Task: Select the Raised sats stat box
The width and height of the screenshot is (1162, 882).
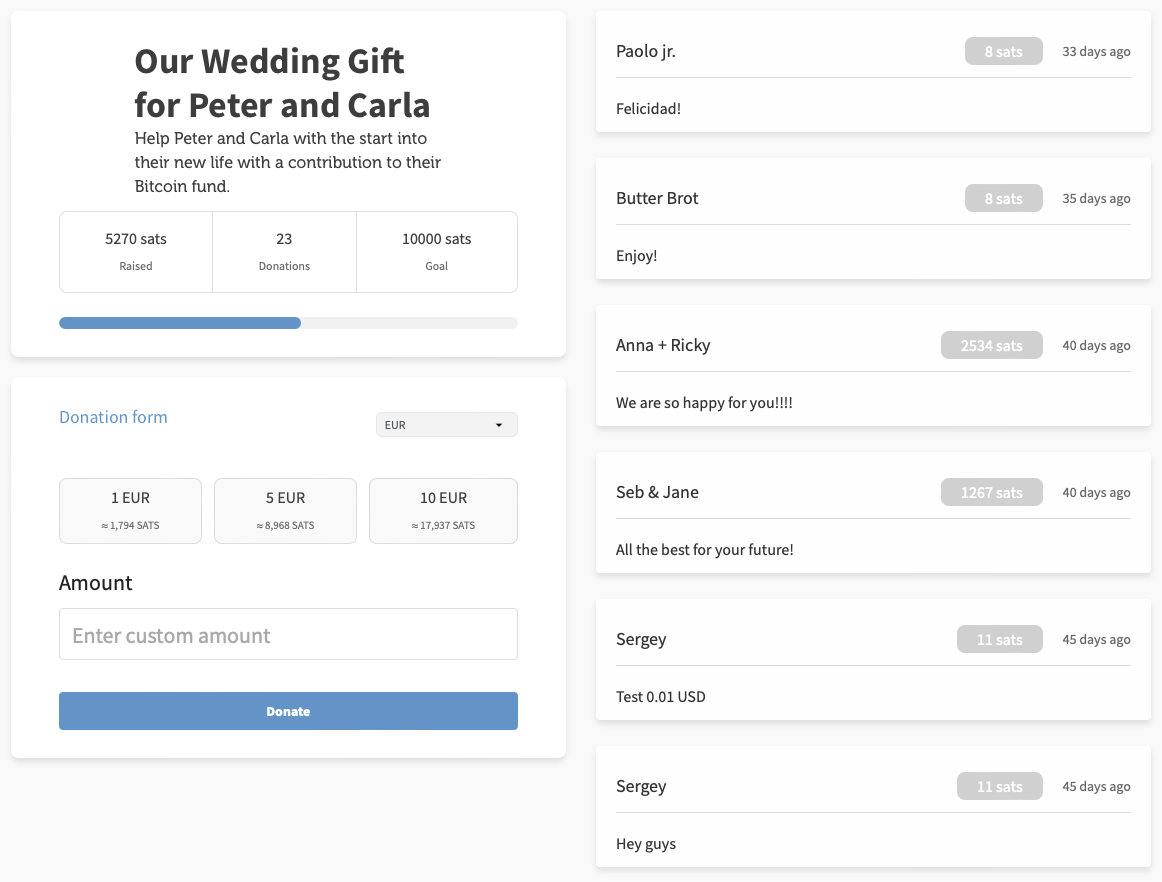Action: coord(135,251)
